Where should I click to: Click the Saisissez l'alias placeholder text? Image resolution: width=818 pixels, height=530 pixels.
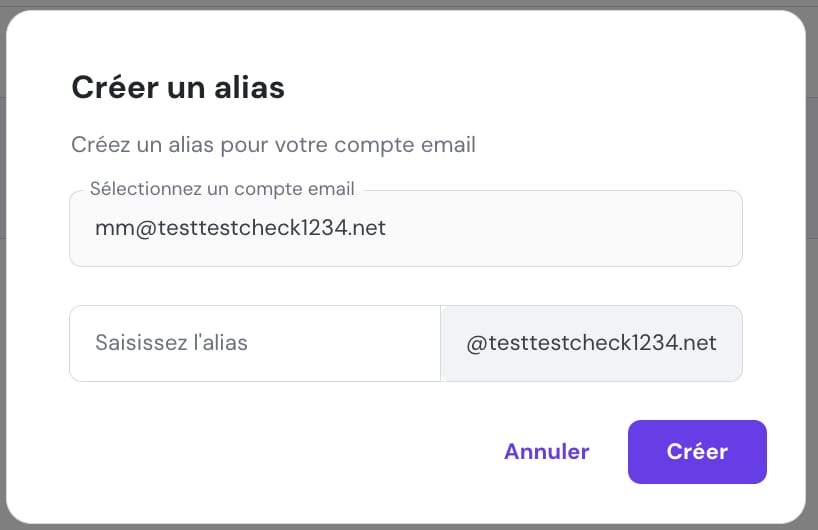coord(171,343)
